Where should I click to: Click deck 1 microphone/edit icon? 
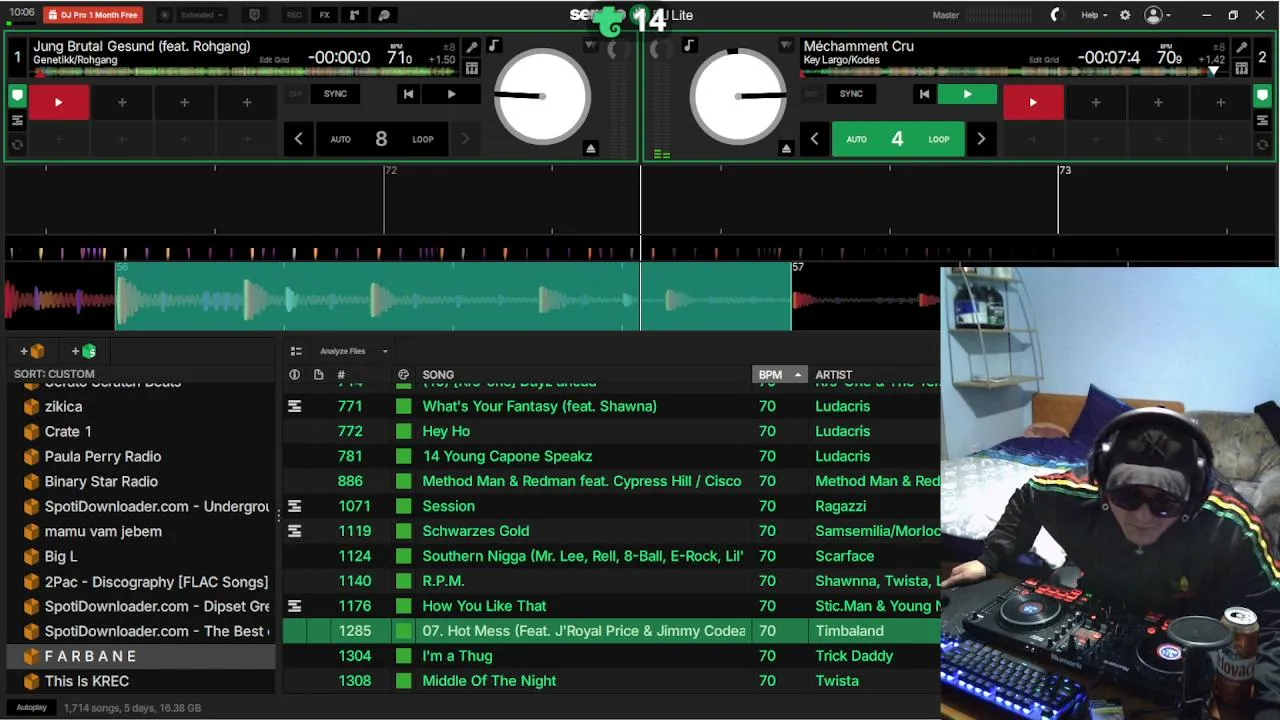click(x=472, y=47)
